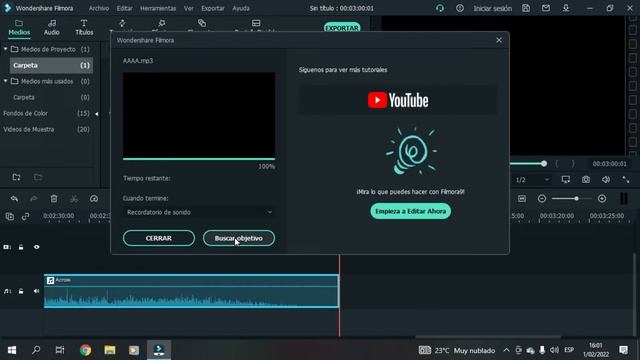The height and width of the screenshot is (360, 640).
Task: Click the Buscar objetivo button
Action: point(239,238)
